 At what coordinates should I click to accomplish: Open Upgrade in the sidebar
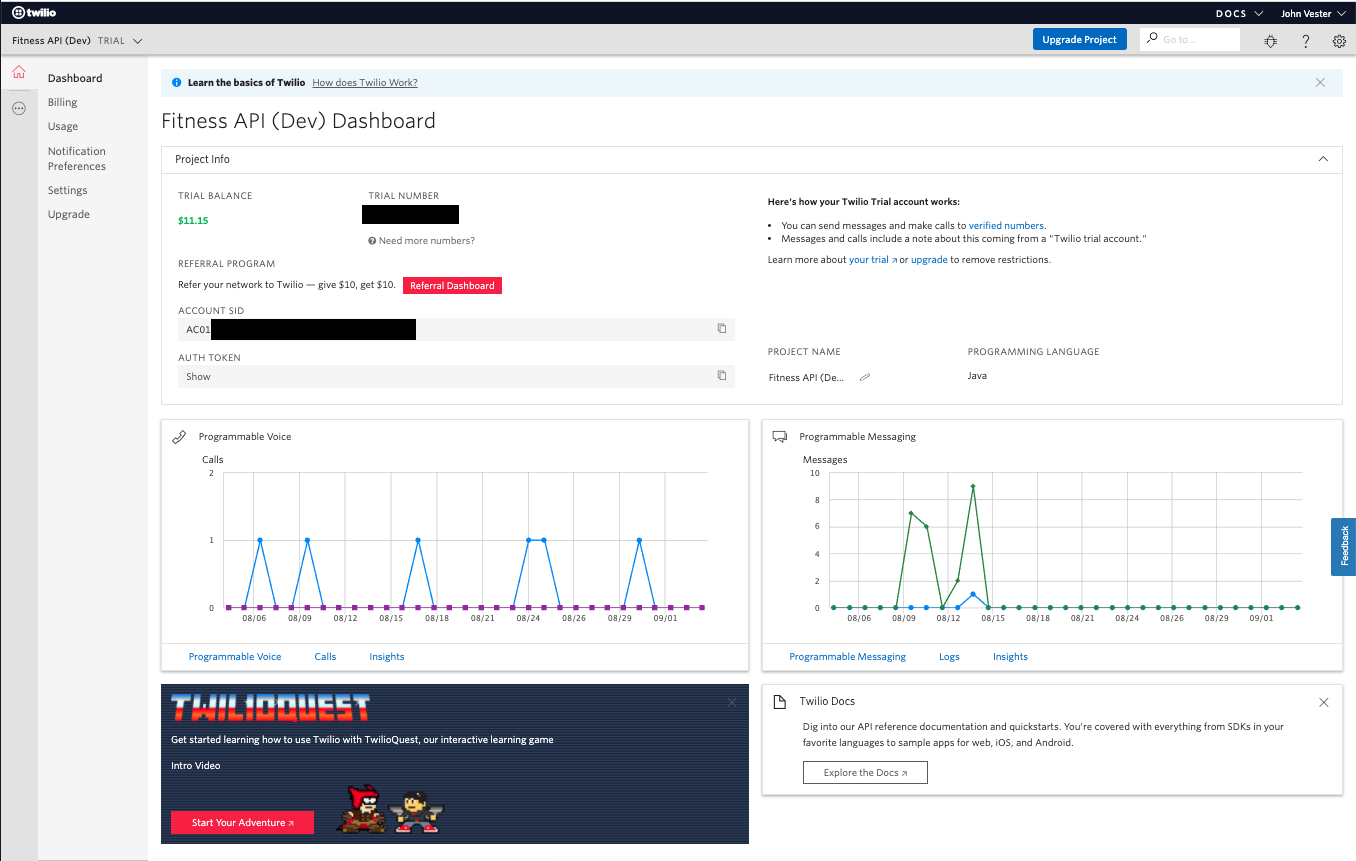tap(68, 214)
